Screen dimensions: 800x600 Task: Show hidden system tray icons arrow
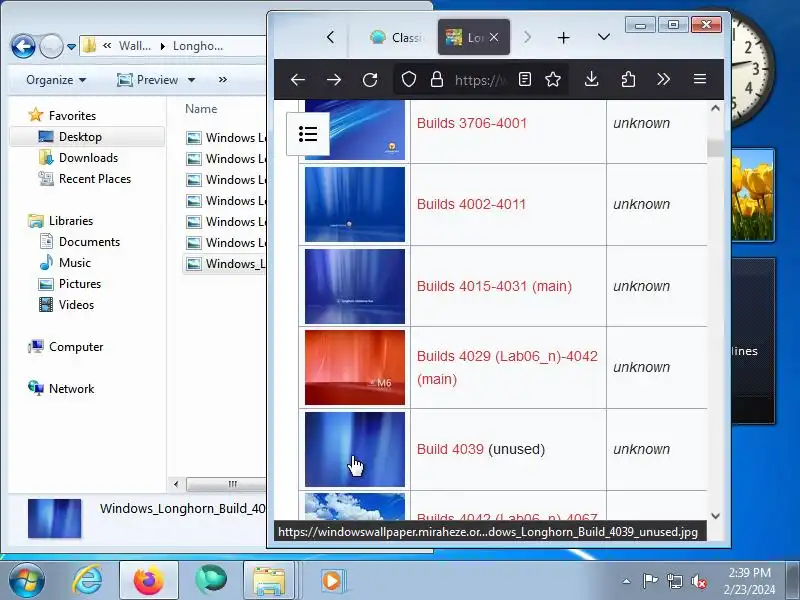click(x=626, y=581)
